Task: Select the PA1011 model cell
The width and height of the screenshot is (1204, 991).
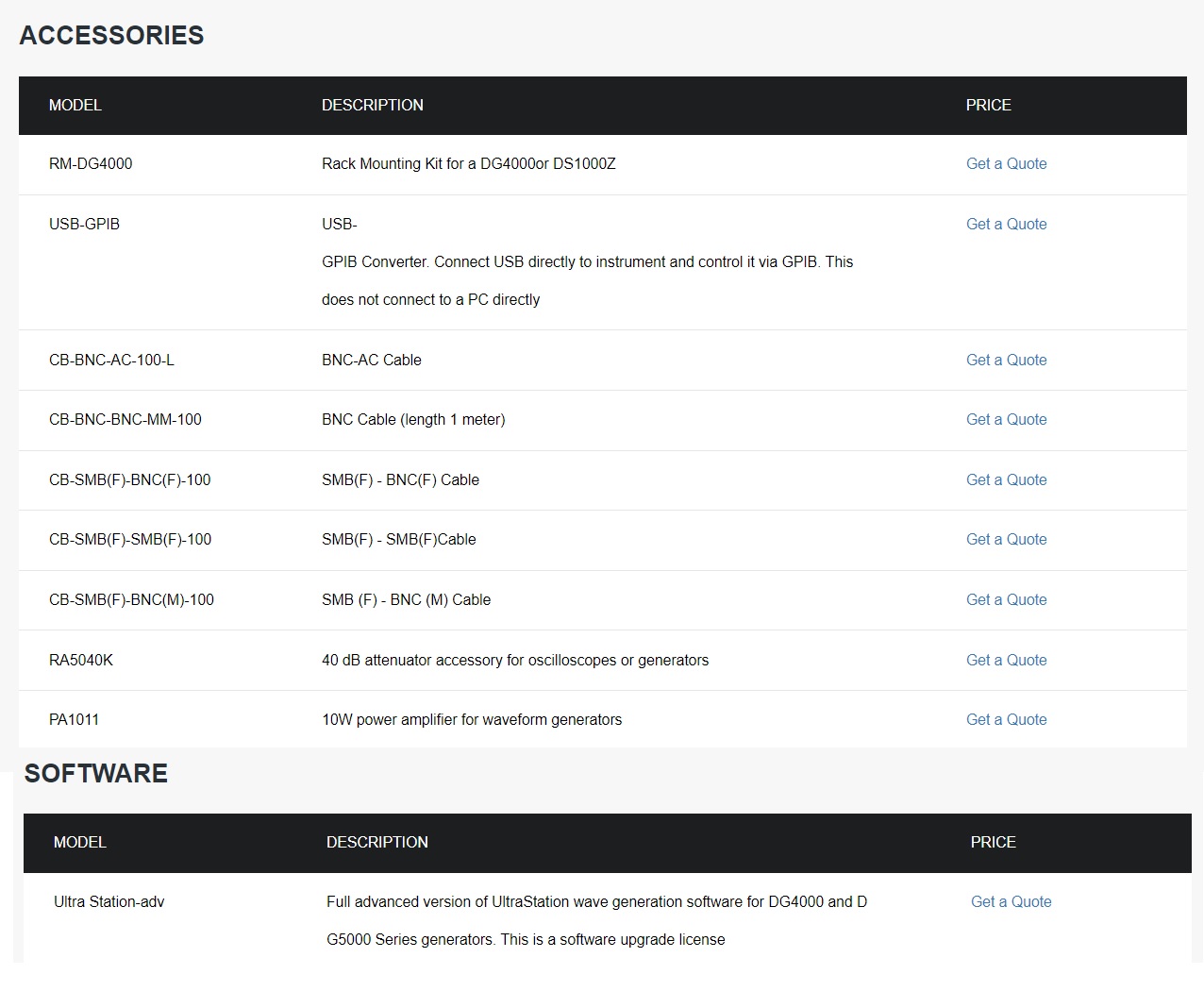Action: (x=74, y=719)
